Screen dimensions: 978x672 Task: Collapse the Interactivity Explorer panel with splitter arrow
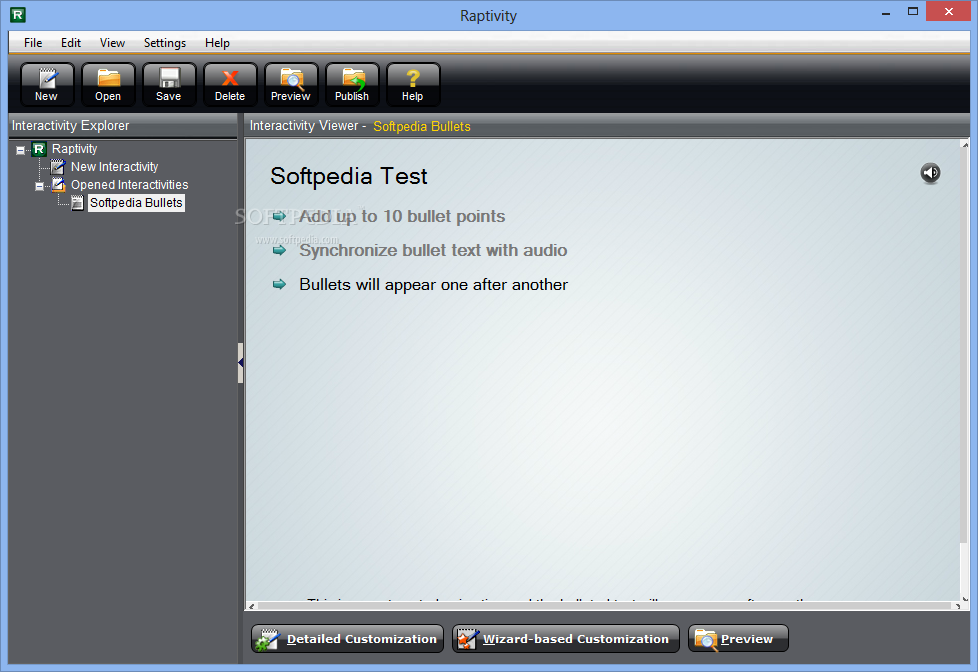click(x=240, y=363)
